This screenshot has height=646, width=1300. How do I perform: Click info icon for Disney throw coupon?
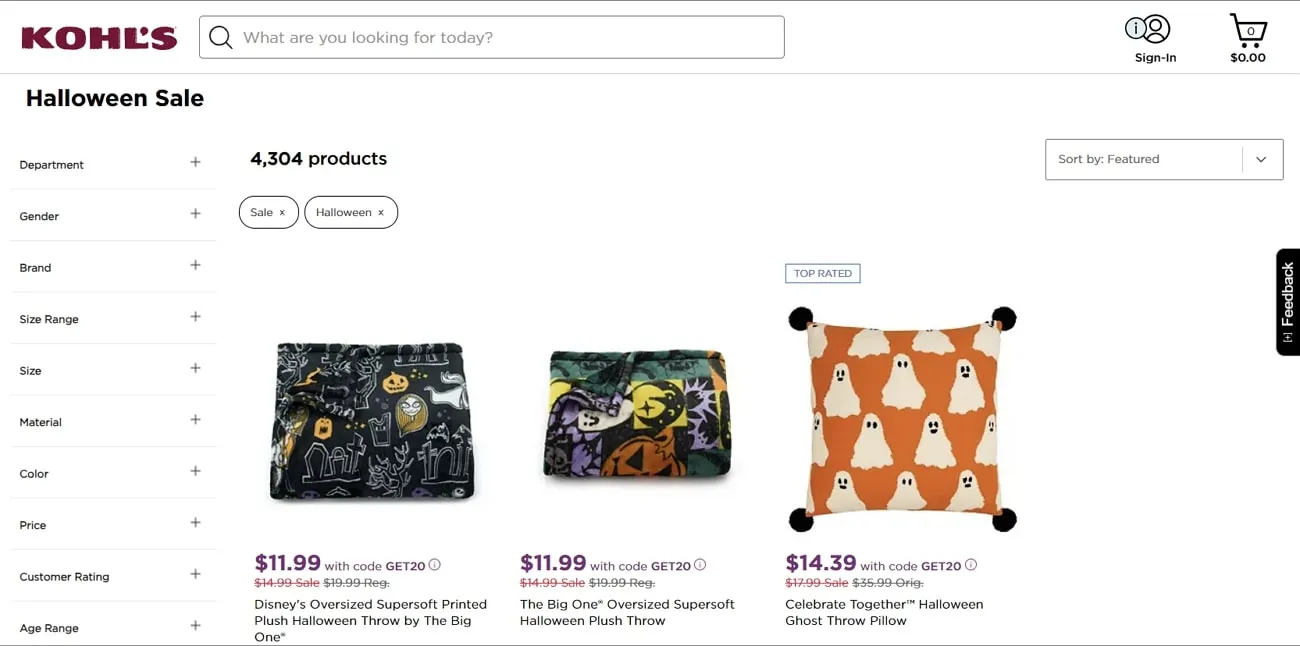pyautogui.click(x=435, y=565)
